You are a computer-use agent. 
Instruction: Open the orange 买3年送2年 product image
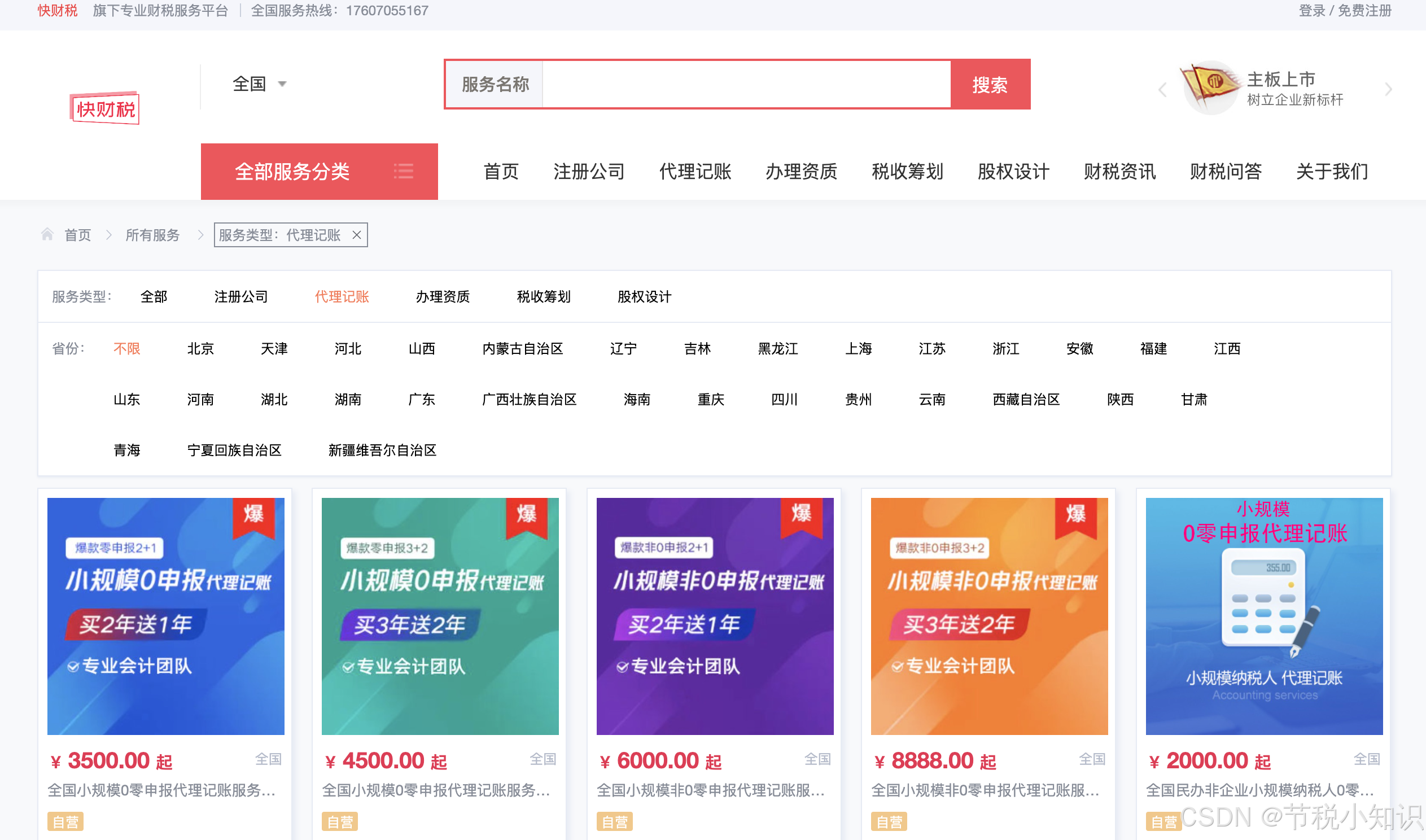tap(988, 616)
